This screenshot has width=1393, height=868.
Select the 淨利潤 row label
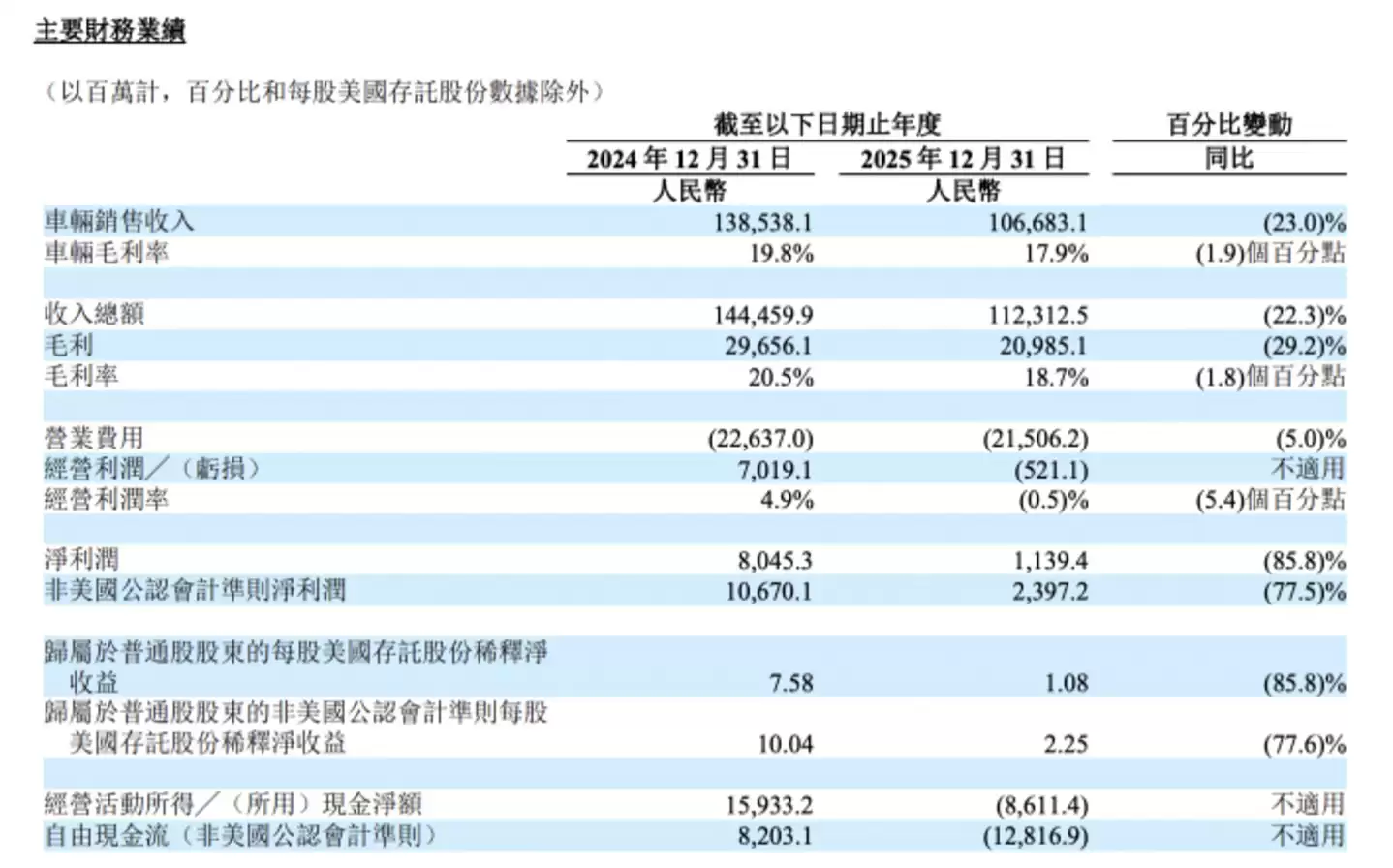click(x=81, y=560)
